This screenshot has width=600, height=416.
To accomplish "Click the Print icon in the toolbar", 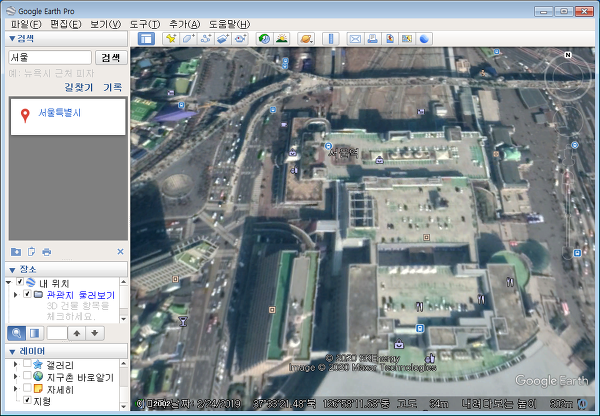I will tap(373, 39).
